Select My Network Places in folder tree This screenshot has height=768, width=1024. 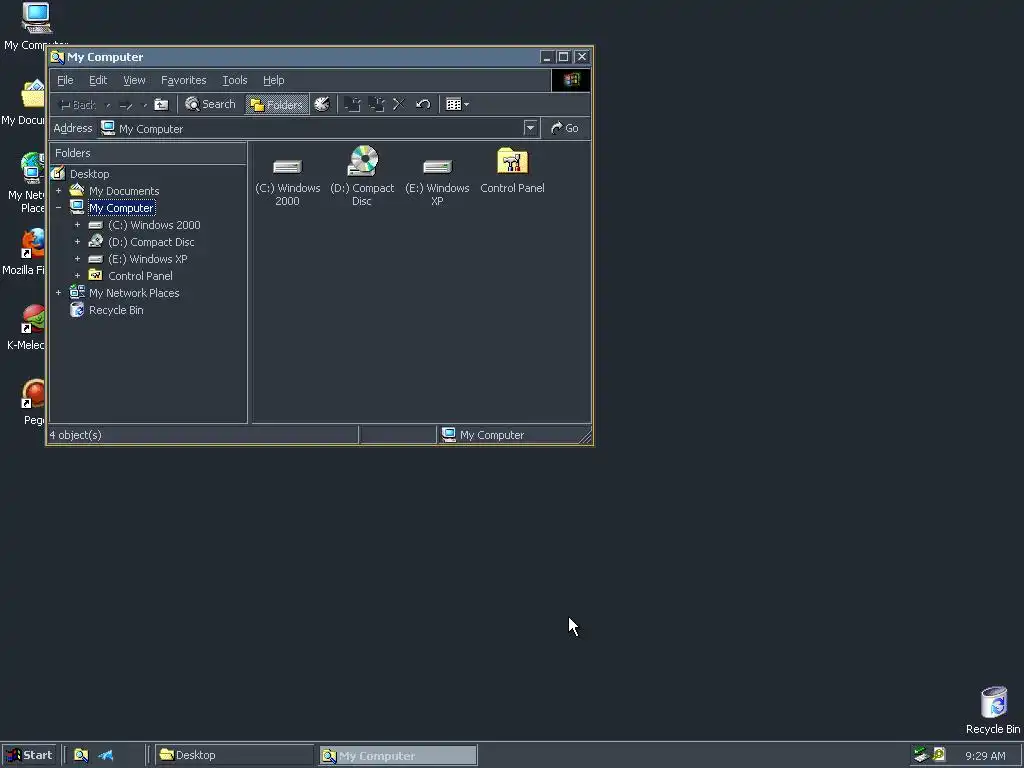point(134,293)
